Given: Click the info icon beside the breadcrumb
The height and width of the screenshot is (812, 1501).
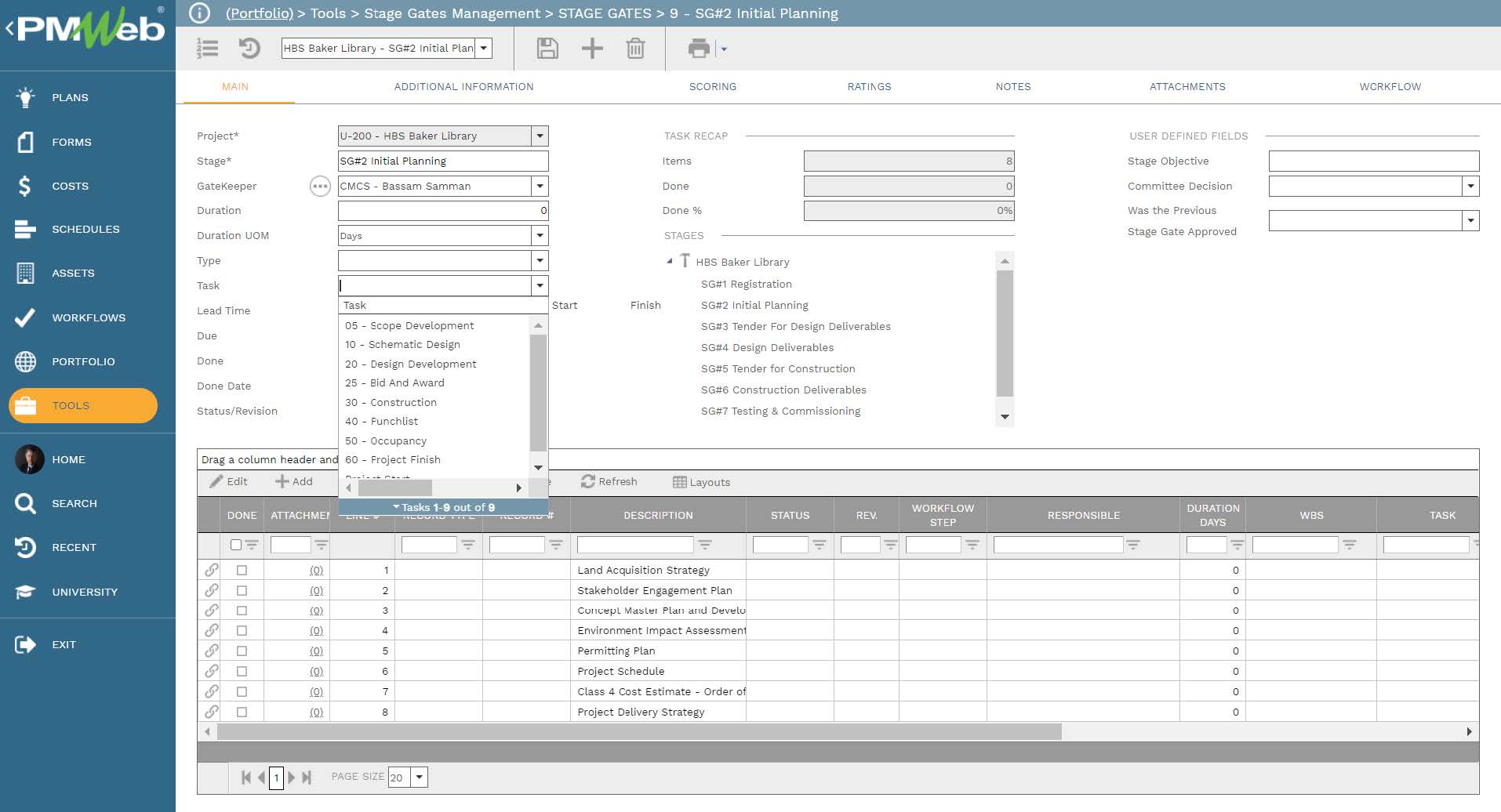Looking at the screenshot, I should 200,13.
